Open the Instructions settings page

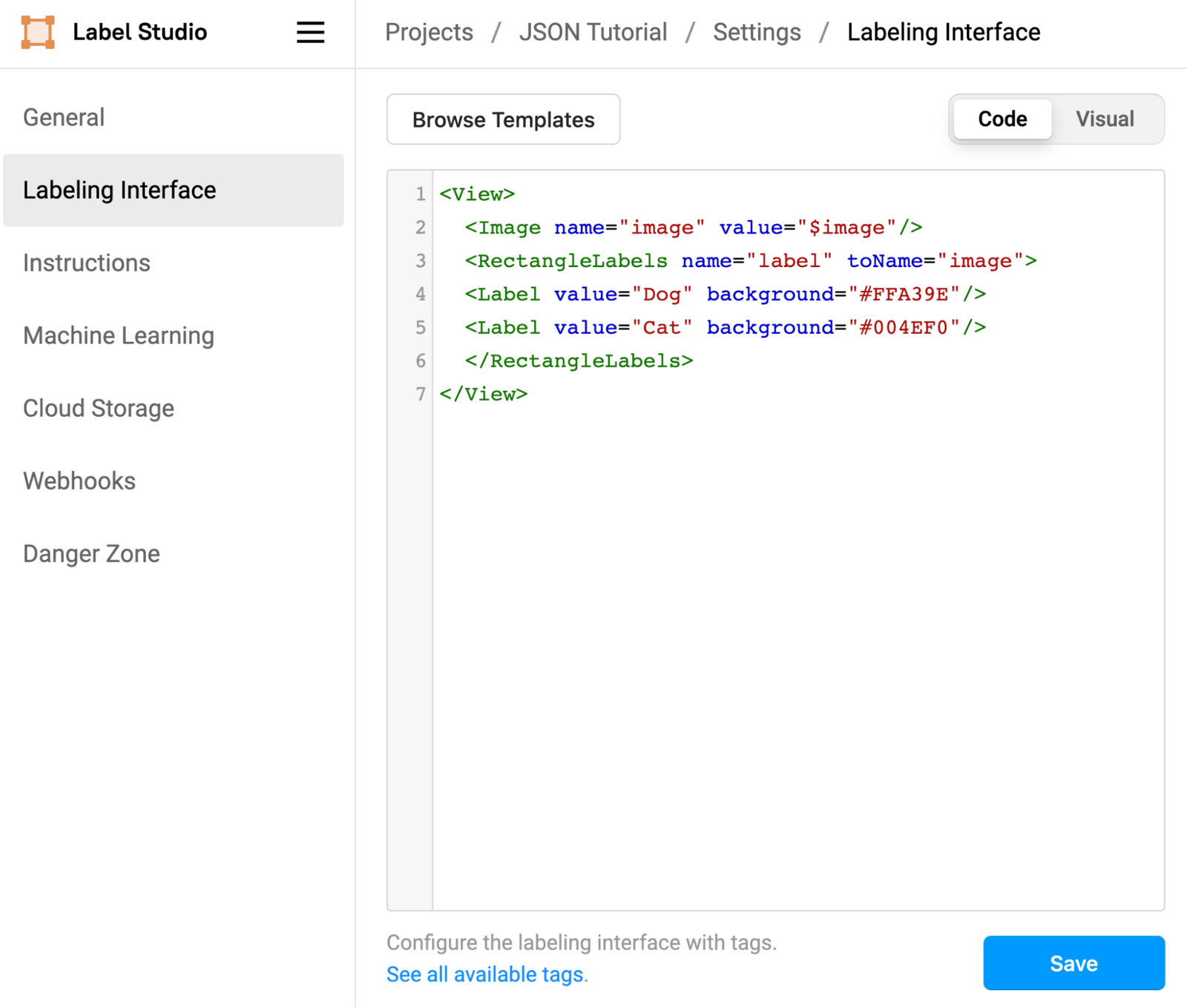pyautogui.click(x=87, y=262)
